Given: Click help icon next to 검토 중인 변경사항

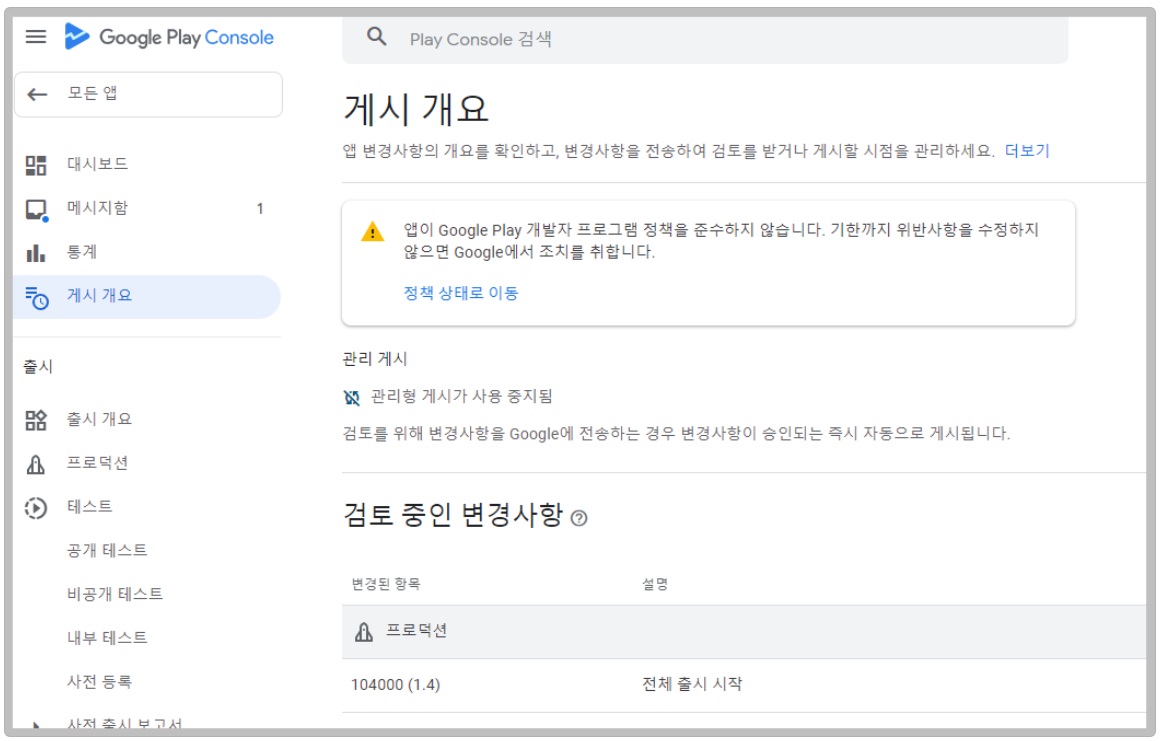Looking at the screenshot, I should pos(579,518).
